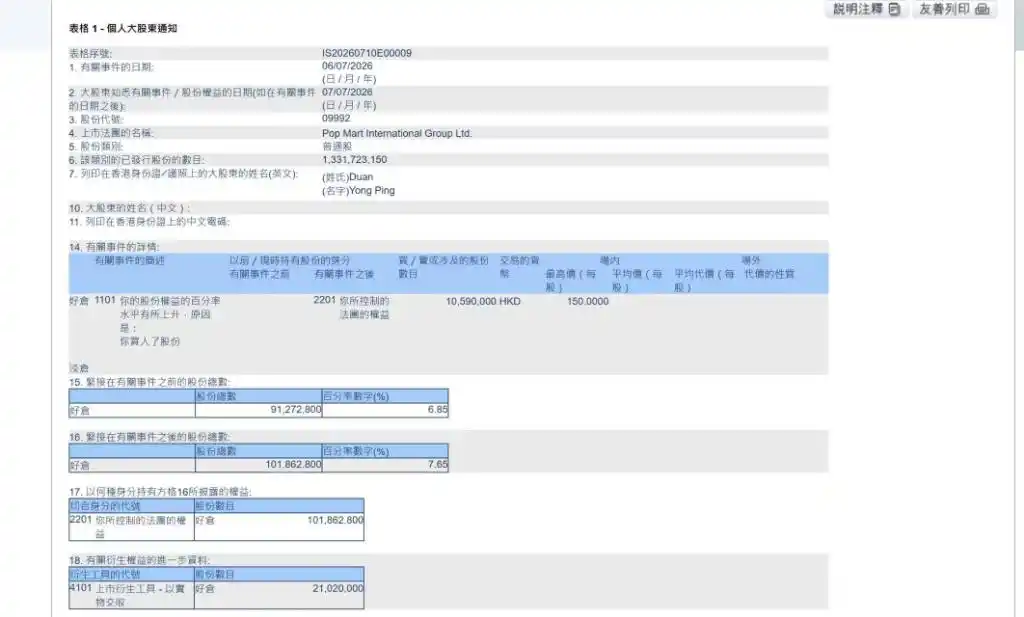The width and height of the screenshot is (1024, 617).
Task: Select the form serial number IS20260710E00009
Action: click(366, 53)
